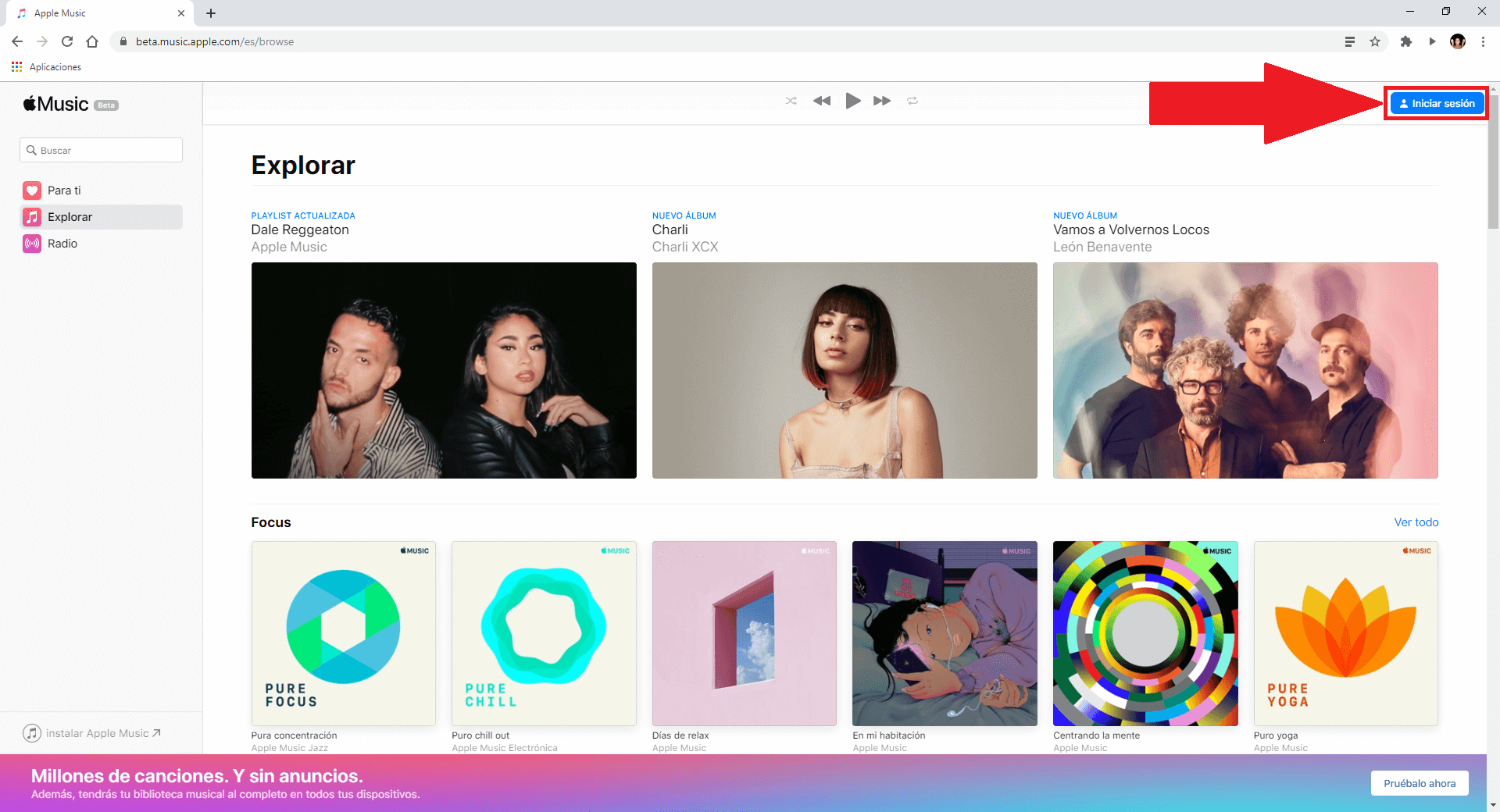
Task: Open the Para ti section
Action: 102,191
